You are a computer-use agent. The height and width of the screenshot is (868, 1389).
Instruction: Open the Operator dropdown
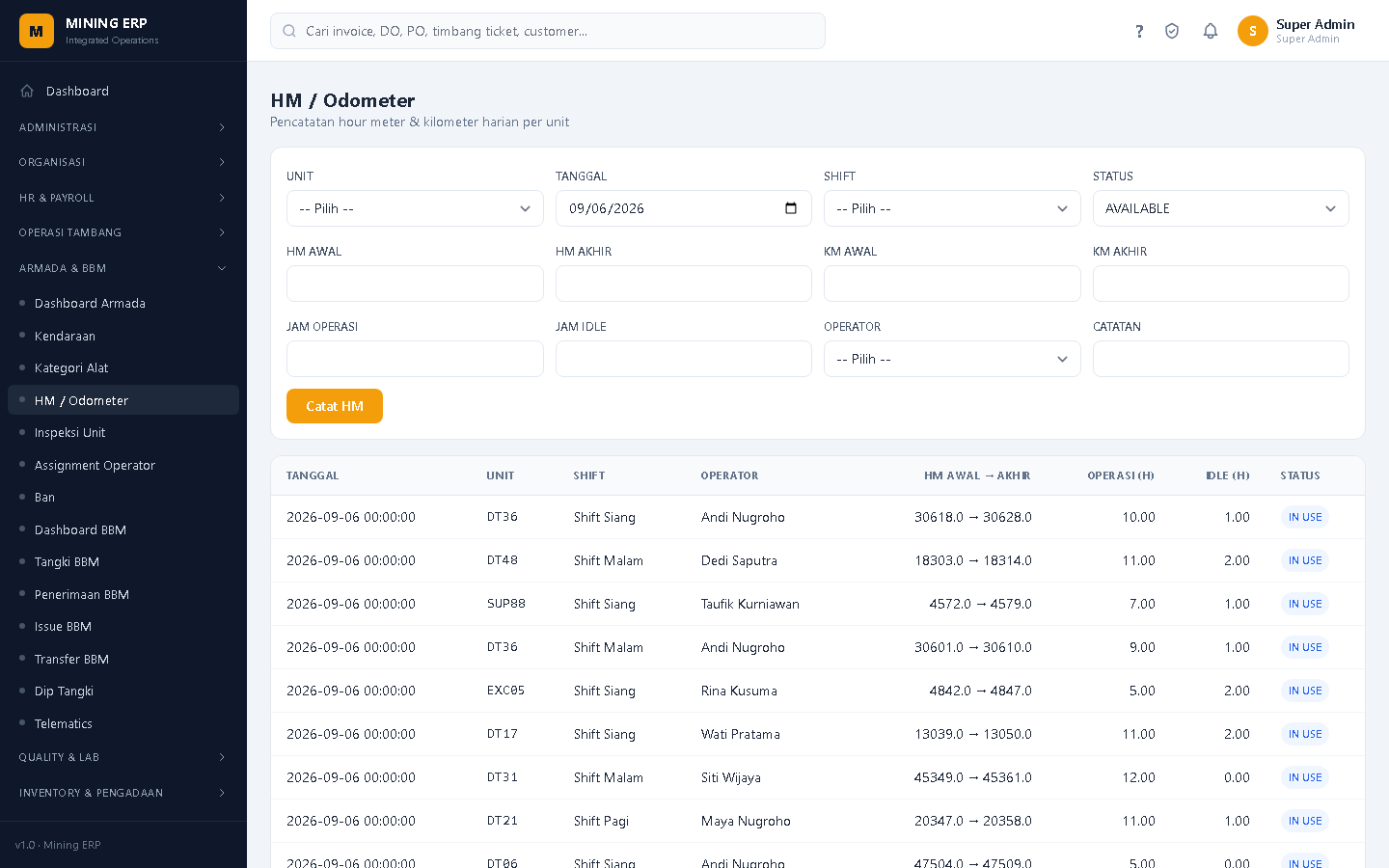952,359
